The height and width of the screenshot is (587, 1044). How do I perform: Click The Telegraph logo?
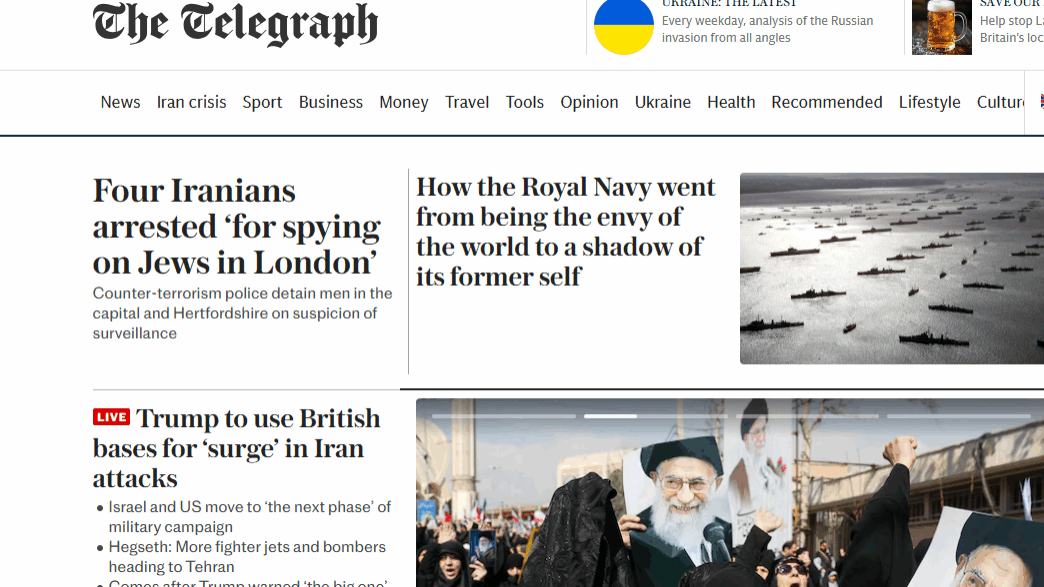pyautogui.click(x=235, y=25)
